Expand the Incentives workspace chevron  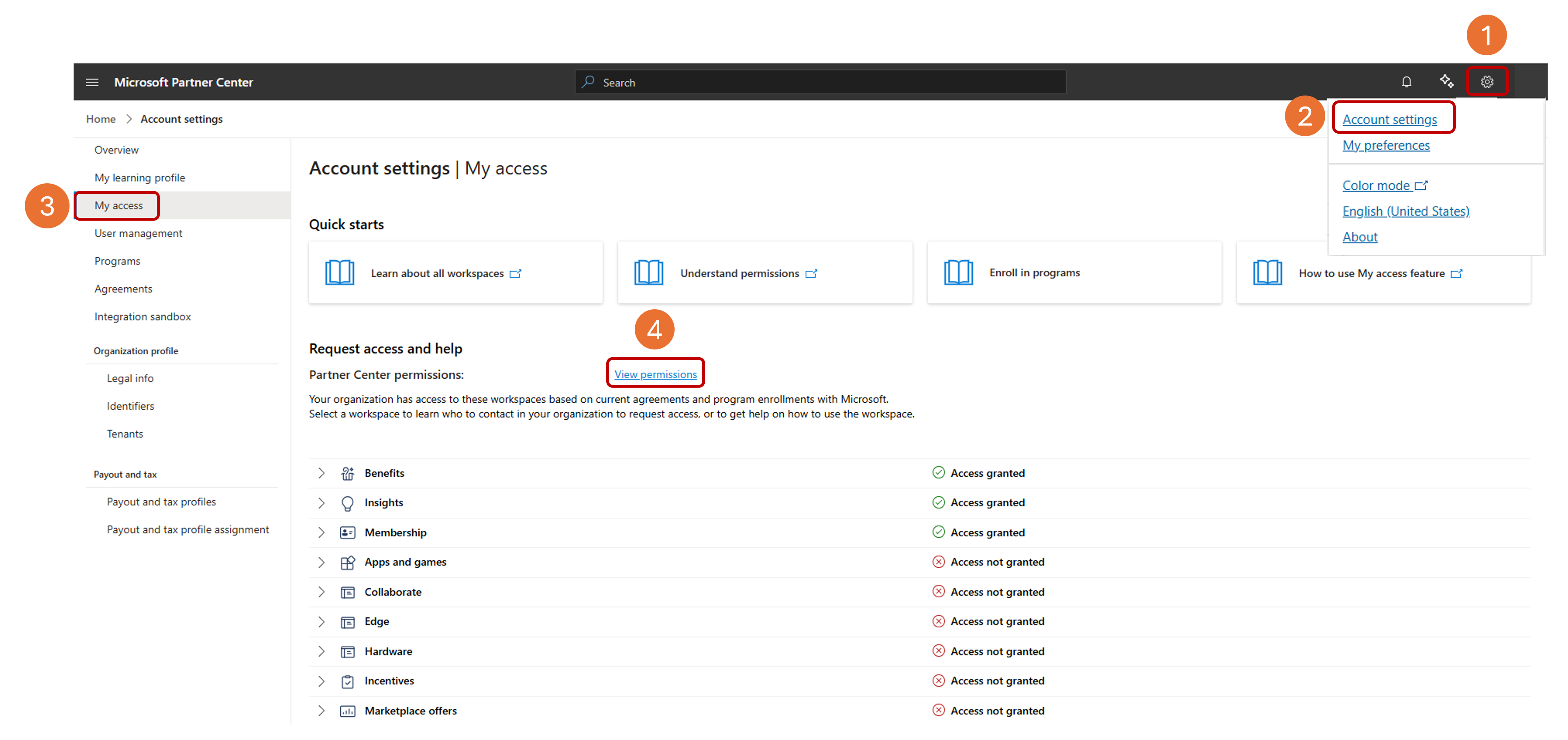(321, 681)
